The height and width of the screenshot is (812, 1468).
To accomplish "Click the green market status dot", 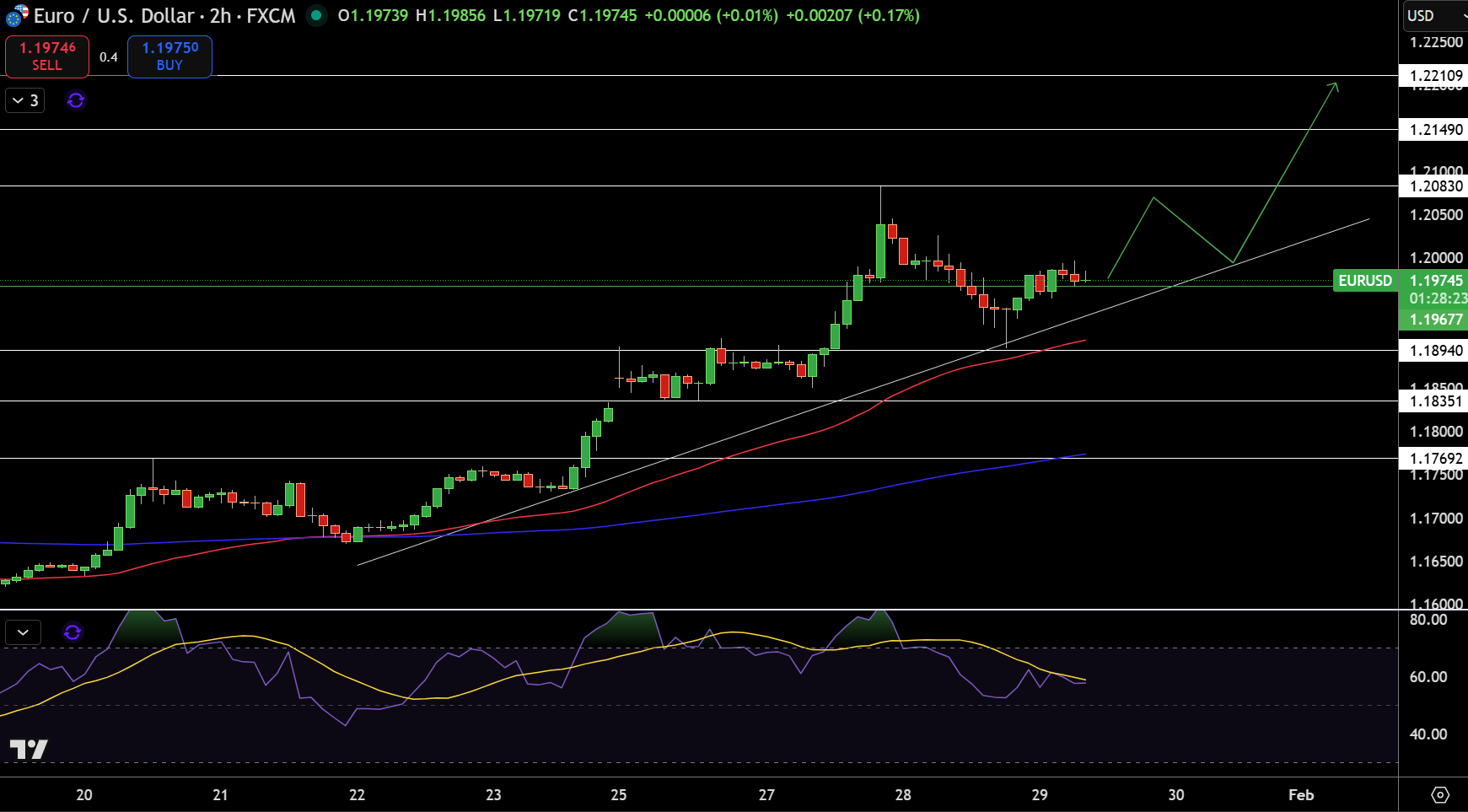I will pos(316,15).
